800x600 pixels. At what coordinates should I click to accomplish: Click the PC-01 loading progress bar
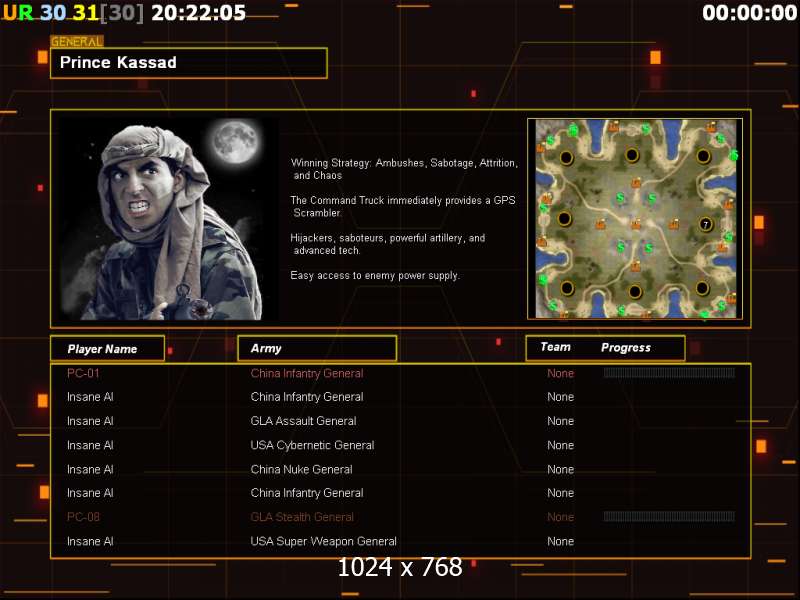(669, 373)
